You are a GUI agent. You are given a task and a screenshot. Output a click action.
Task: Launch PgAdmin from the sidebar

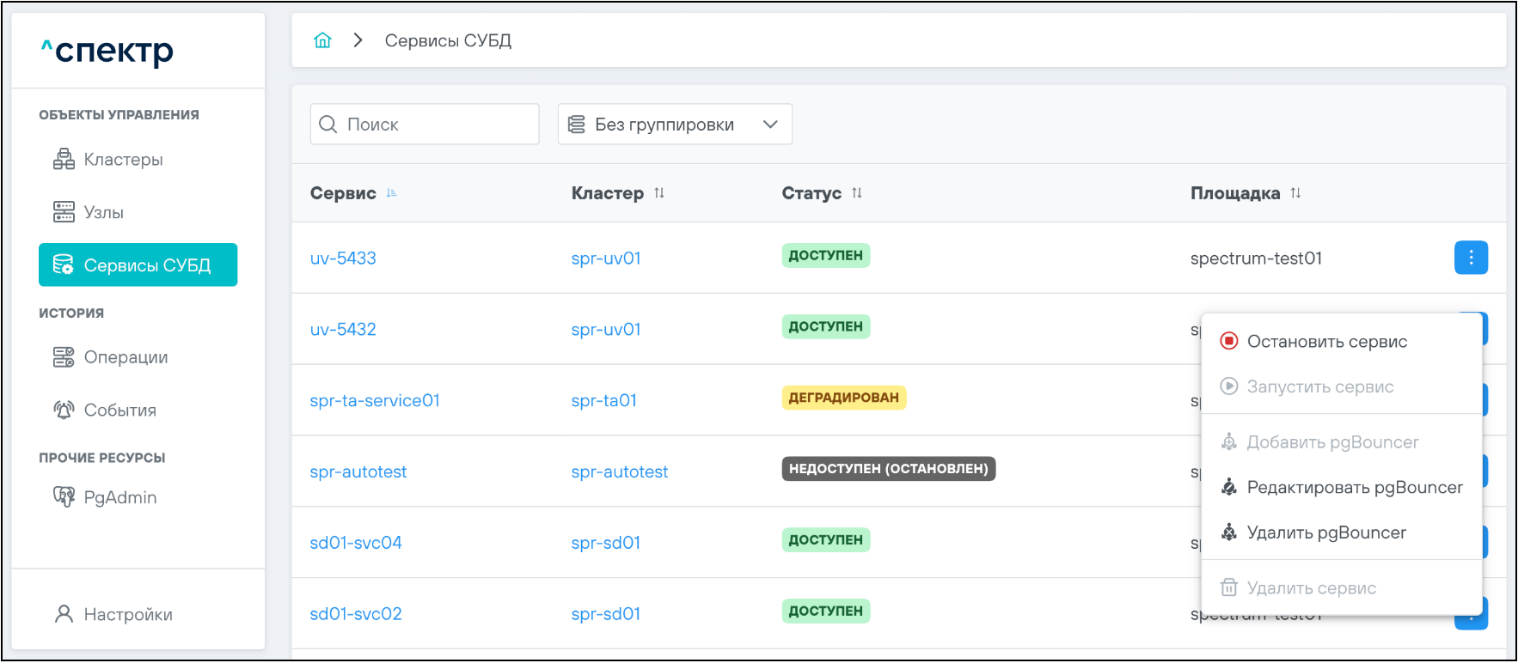(119, 498)
